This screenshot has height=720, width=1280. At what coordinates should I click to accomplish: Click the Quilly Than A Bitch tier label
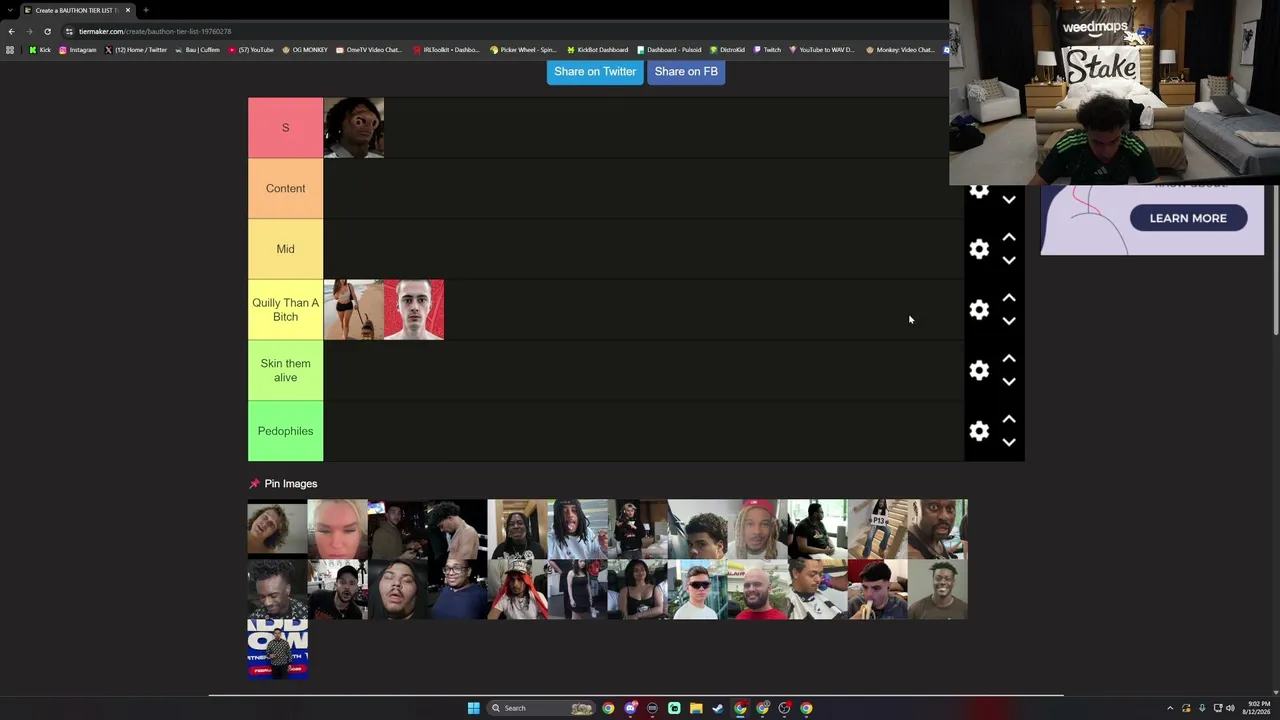coord(285,310)
